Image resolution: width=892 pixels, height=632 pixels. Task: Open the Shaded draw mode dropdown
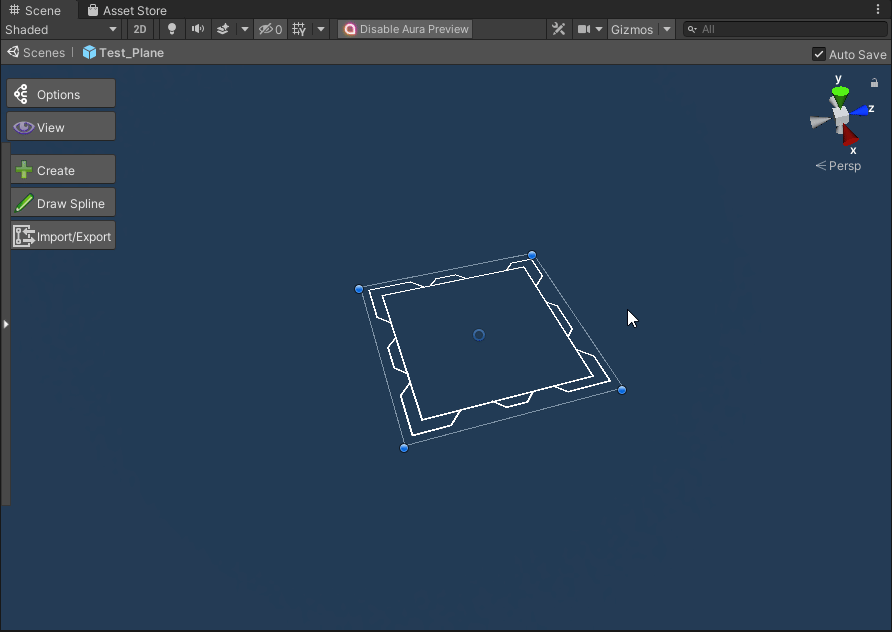pos(61,30)
